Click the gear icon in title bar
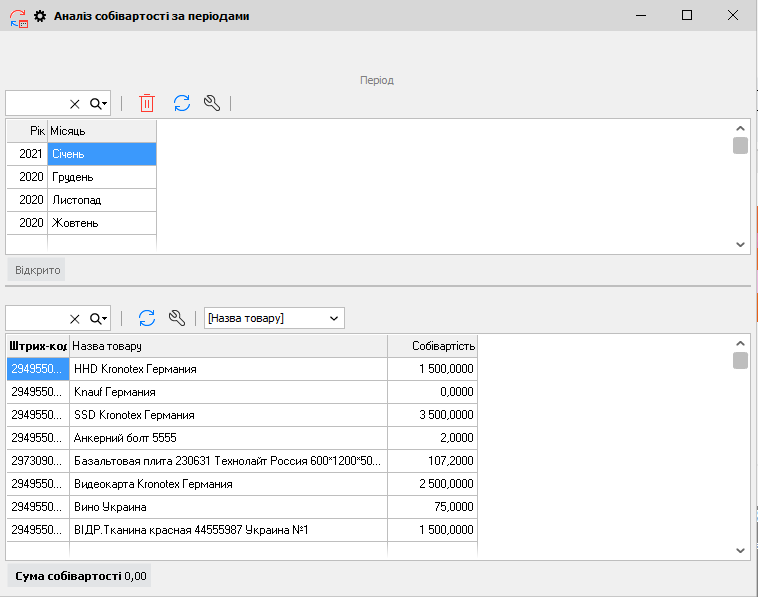This screenshot has width=758, height=597. [40, 16]
